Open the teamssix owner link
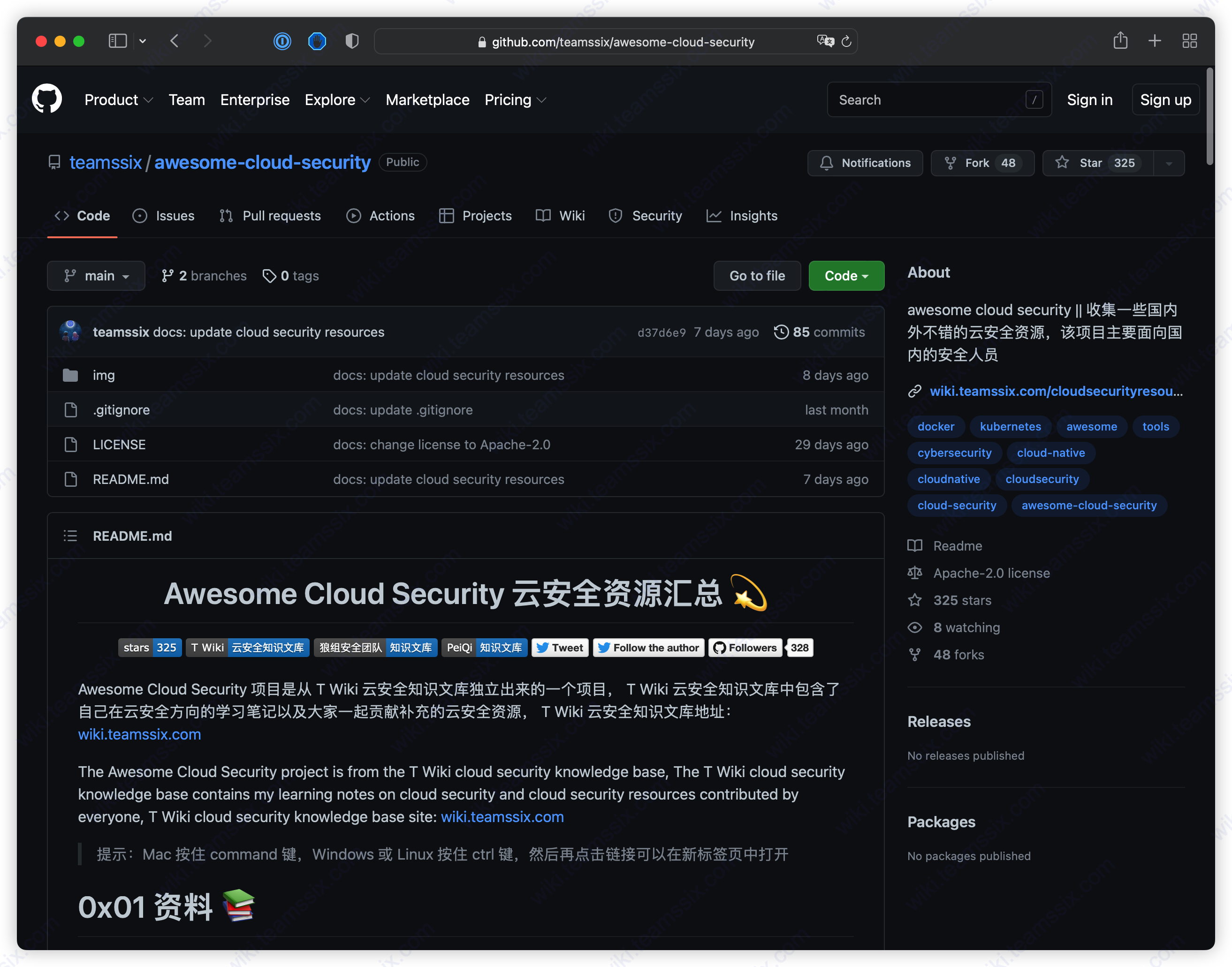The image size is (1232, 967). click(x=106, y=162)
